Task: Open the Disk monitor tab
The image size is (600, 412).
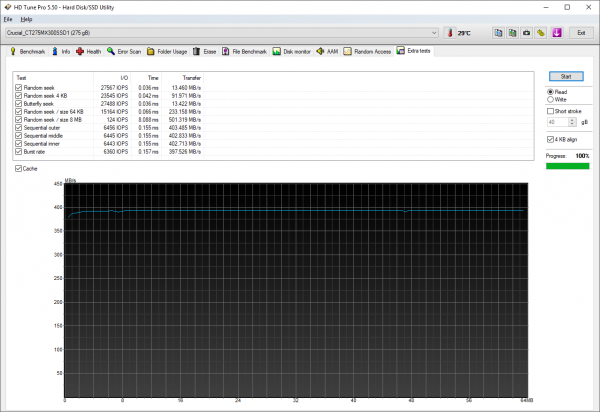Action: [x=292, y=52]
